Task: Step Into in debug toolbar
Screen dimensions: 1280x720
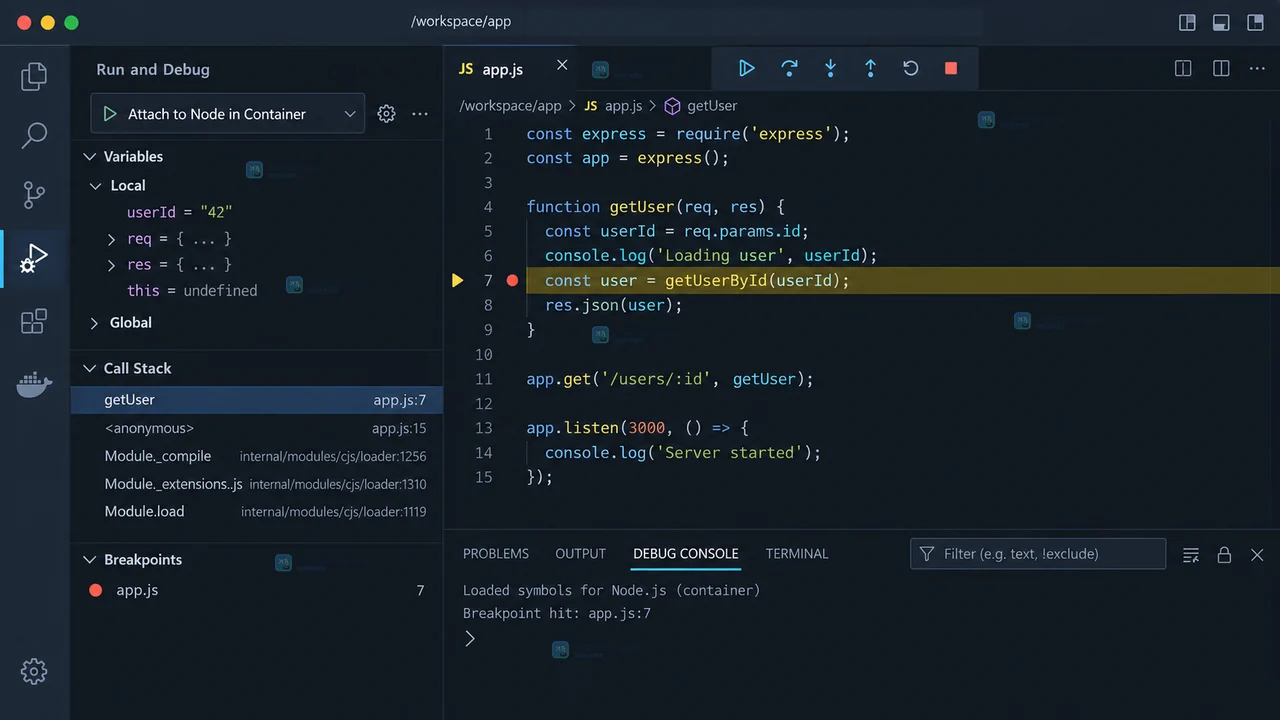Action: (x=830, y=68)
